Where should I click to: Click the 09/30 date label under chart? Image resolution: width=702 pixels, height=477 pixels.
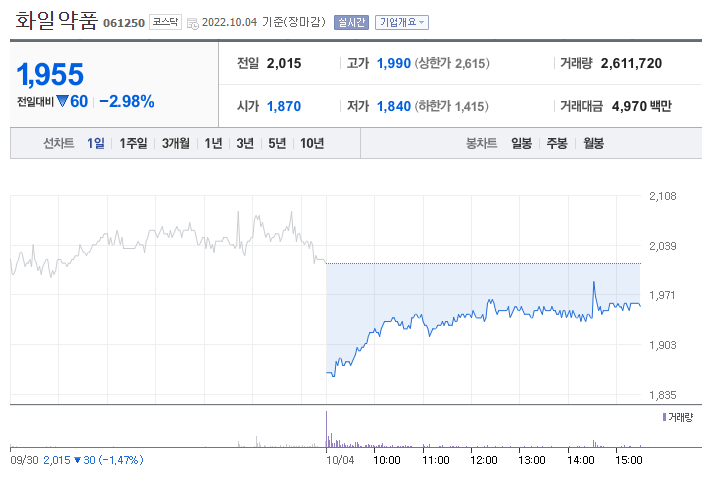(24, 460)
